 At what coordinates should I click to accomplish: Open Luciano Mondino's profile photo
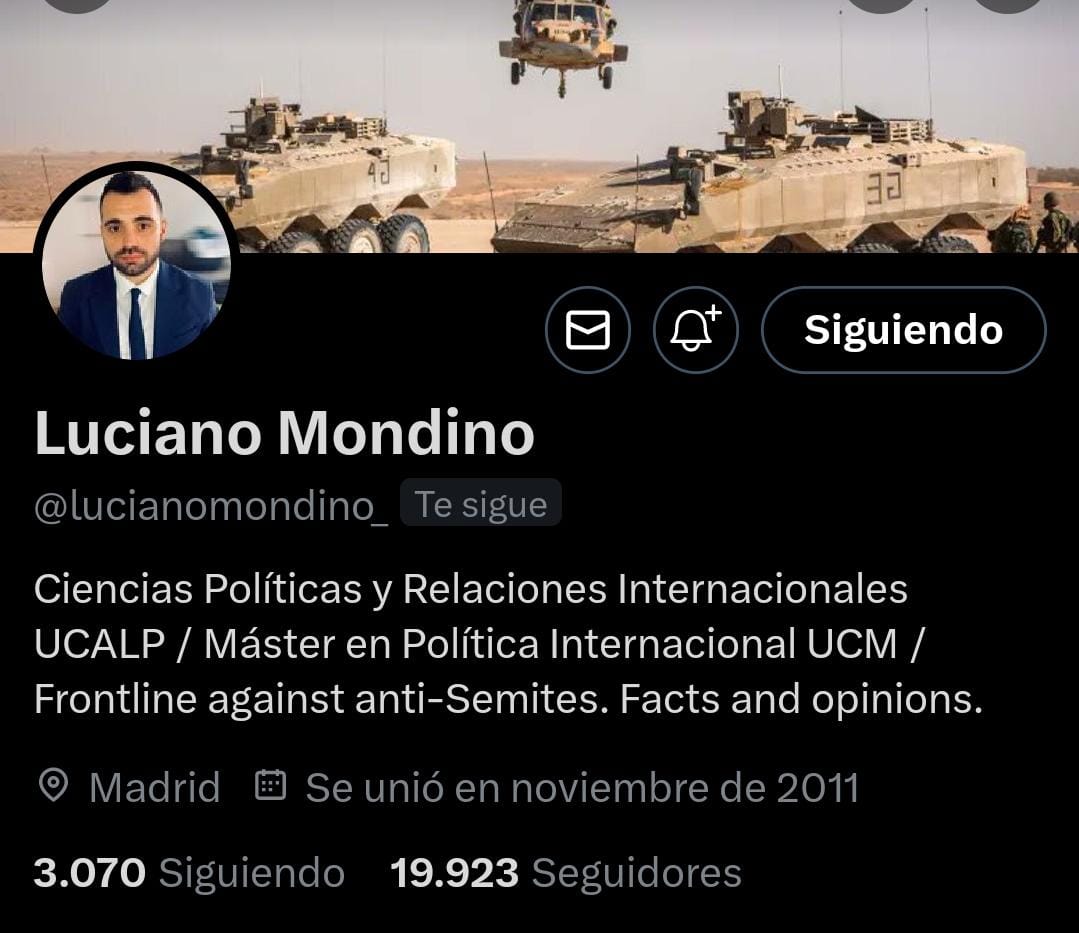pyautogui.click(x=136, y=264)
